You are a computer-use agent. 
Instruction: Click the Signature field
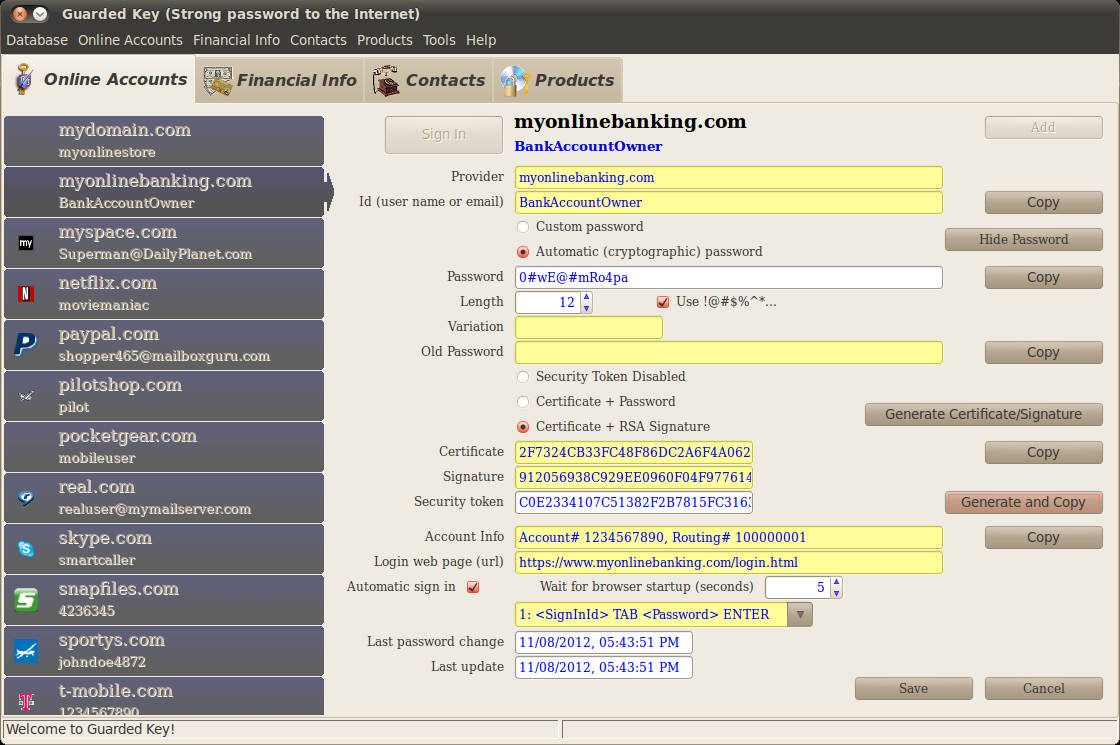634,477
